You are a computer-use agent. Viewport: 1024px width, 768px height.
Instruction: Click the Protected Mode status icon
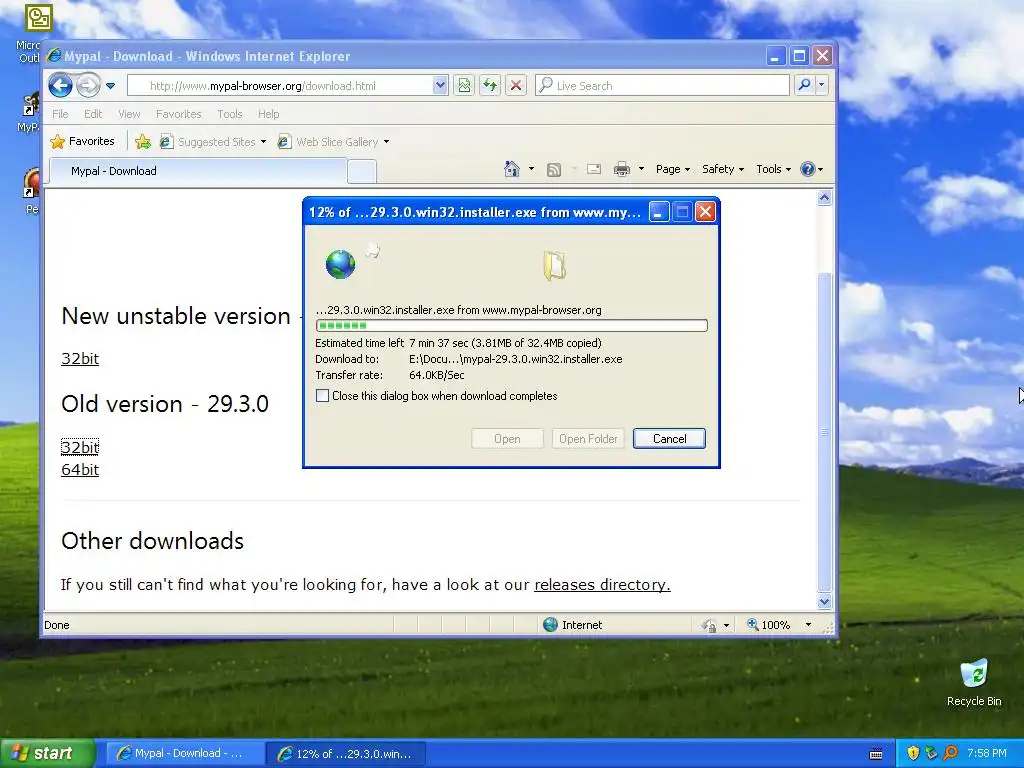710,625
